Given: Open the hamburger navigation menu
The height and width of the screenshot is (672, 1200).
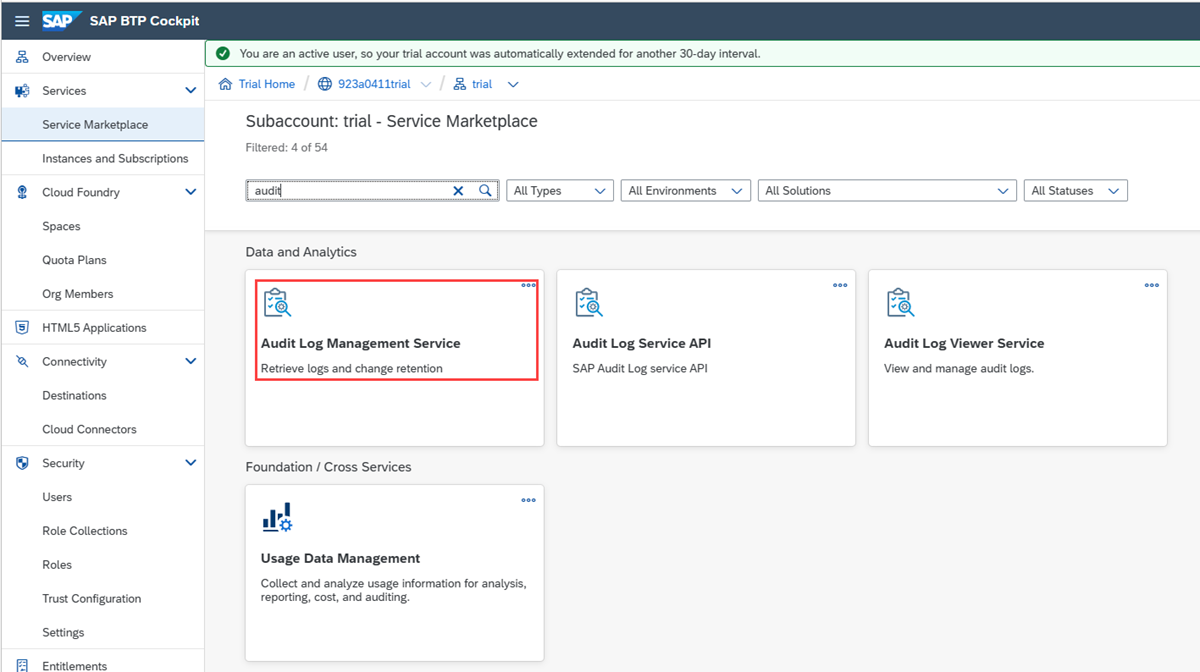Looking at the screenshot, I should click(x=22, y=21).
